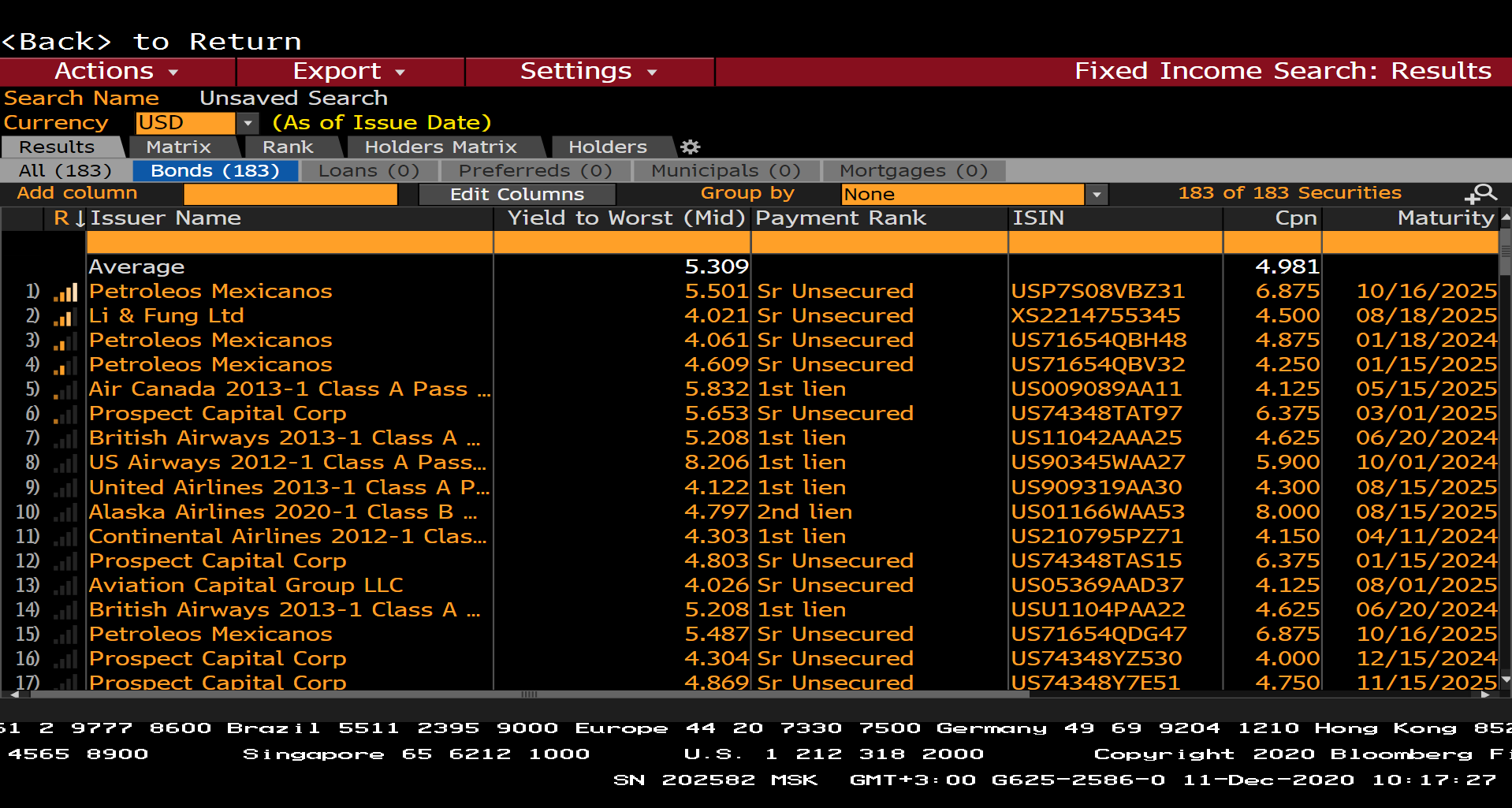Image resolution: width=1512 pixels, height=808 pixels.
Task: Click the Yield to Worst filter field
Action: click(622, 243)
